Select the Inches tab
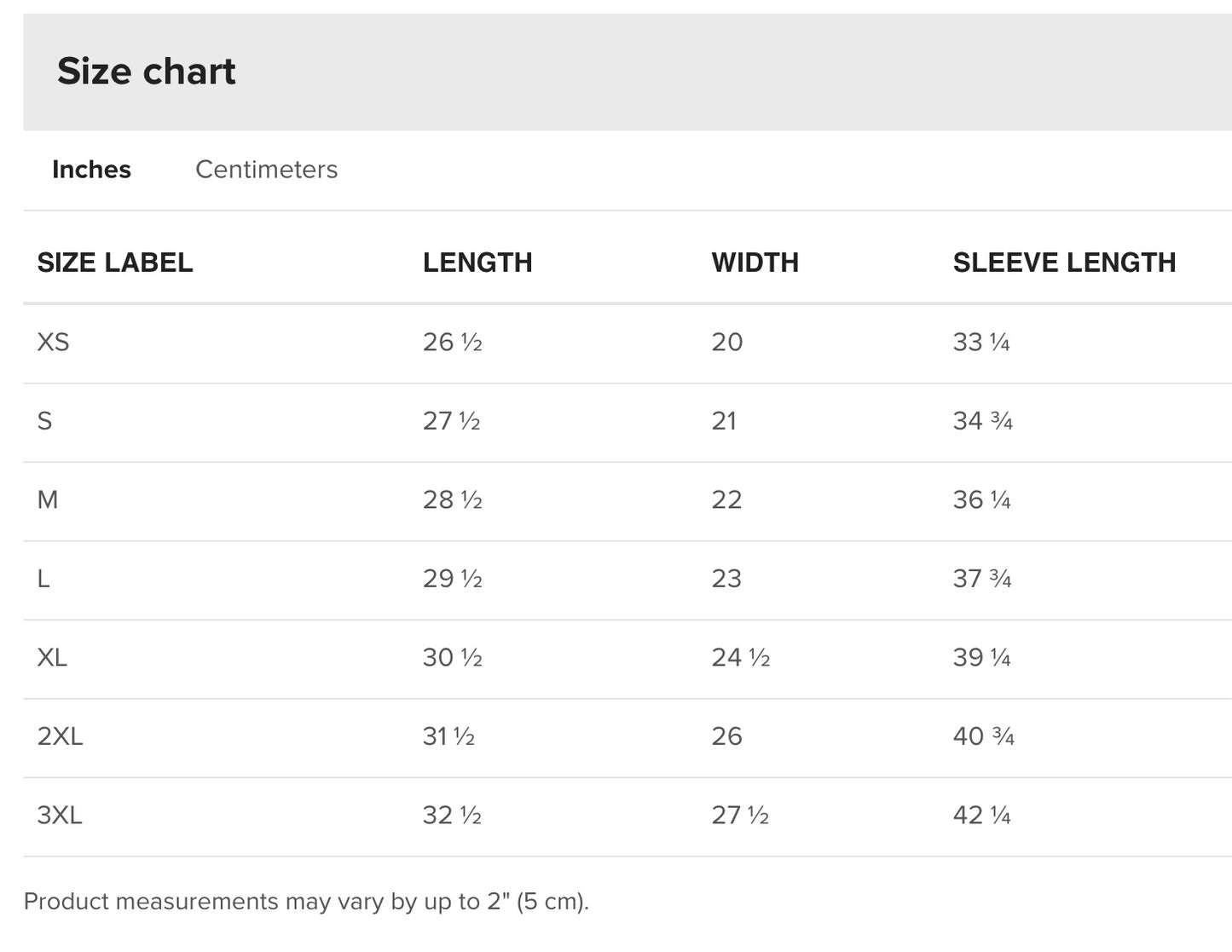 click(x=91, y=170)
